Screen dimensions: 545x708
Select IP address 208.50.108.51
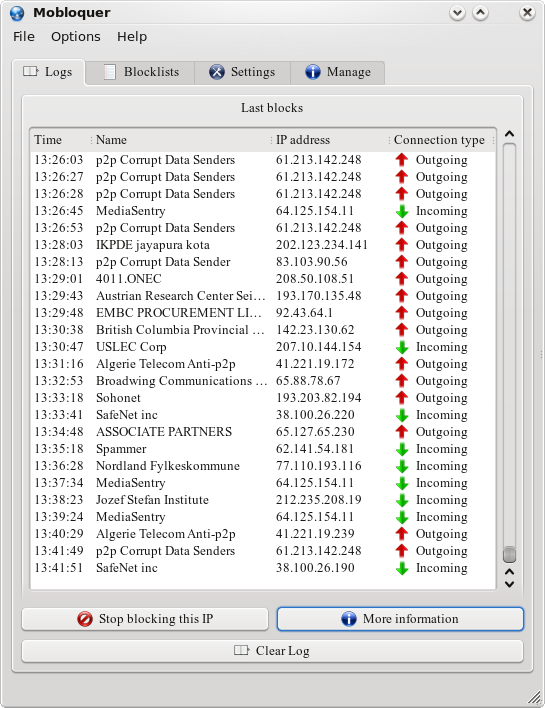click(315, 279)
